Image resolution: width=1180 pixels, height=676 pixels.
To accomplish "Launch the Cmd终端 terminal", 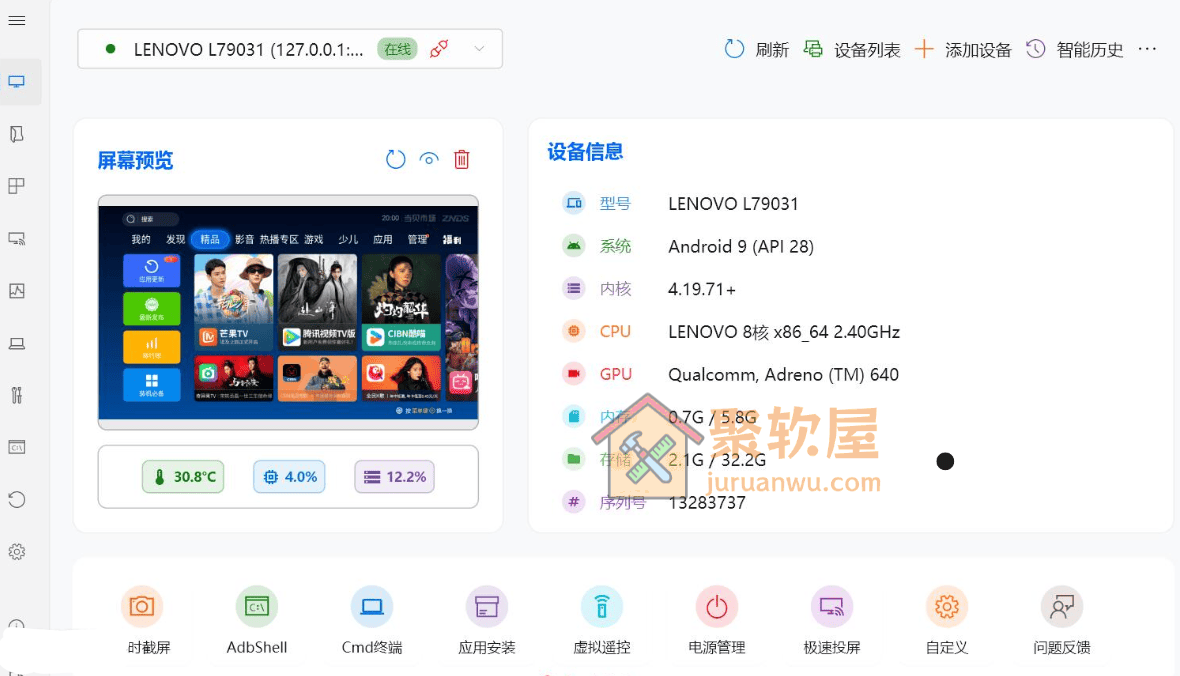I will (371, 621).
